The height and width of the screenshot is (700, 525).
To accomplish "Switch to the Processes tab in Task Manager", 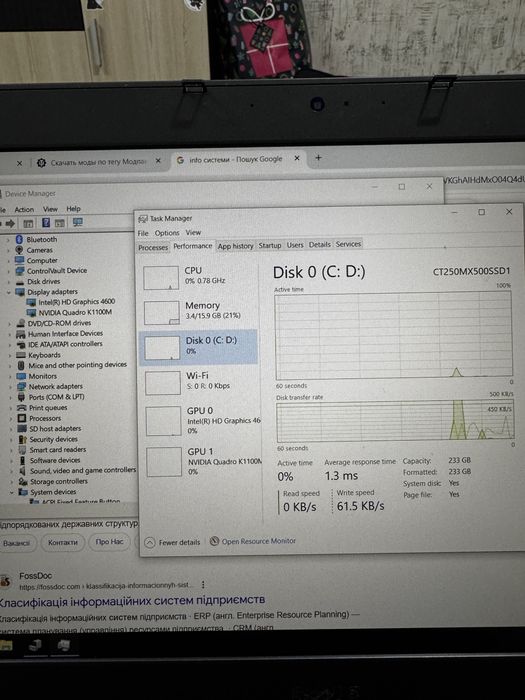I will click(x=153, y=247).
